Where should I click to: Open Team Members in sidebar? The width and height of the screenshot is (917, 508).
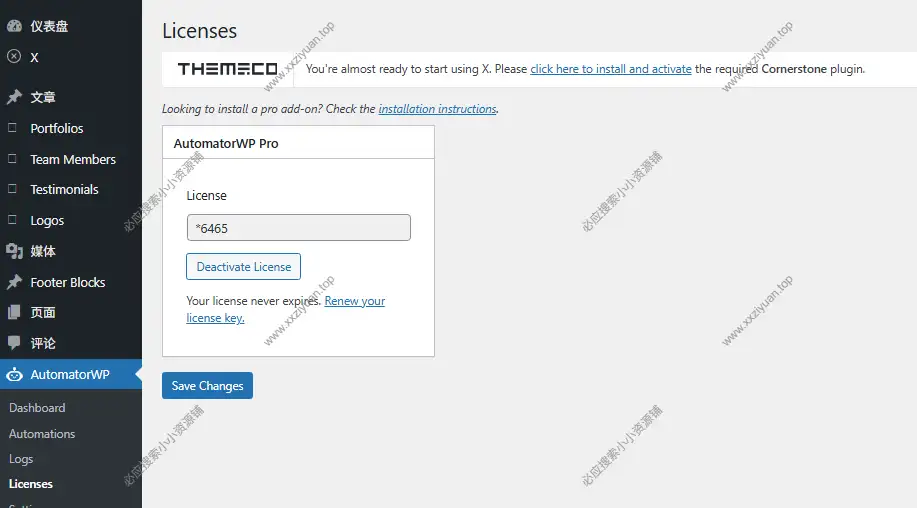[x=73, y=159]
